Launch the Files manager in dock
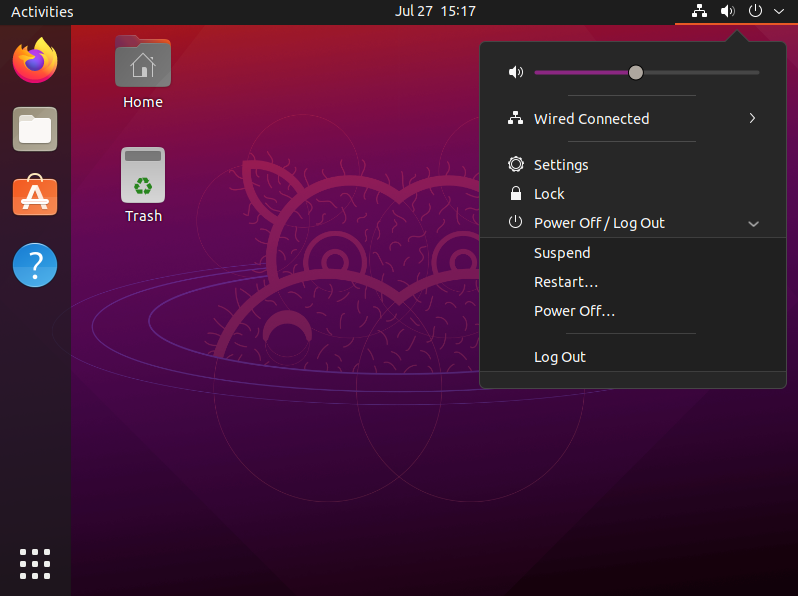Image resolution: width=798 pixels, height=596 pixels. [35, 129]
